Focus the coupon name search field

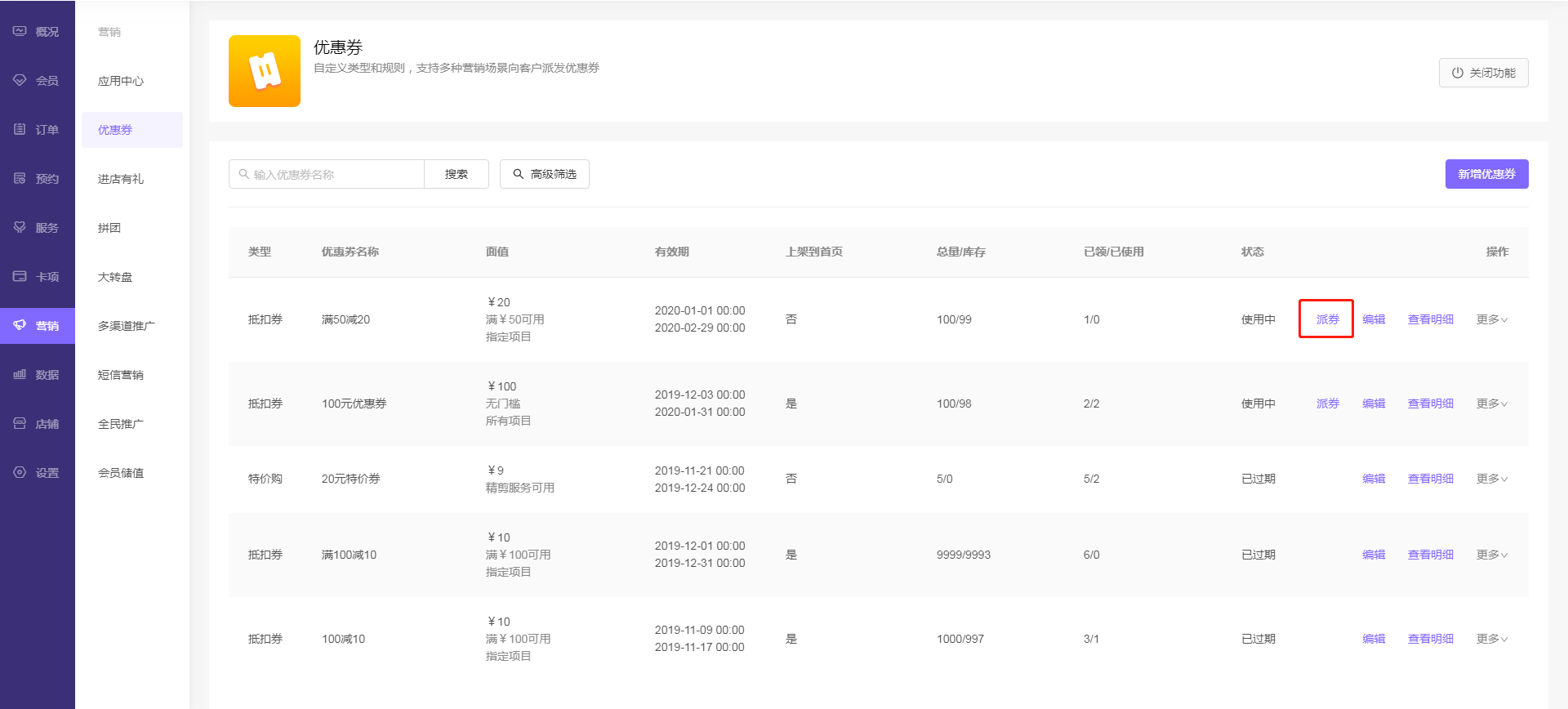(x=327, y=174)
